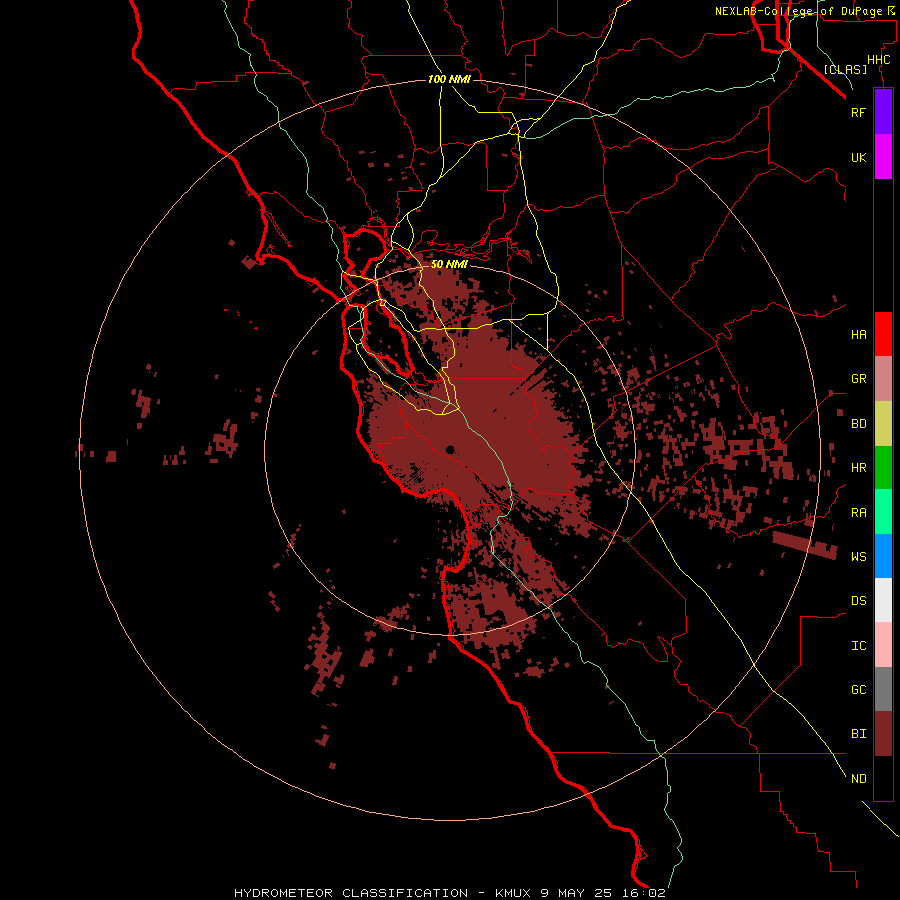Click the white DS legend swatch
Viewport: 900px width, 900px height.
tap(883, 600)
